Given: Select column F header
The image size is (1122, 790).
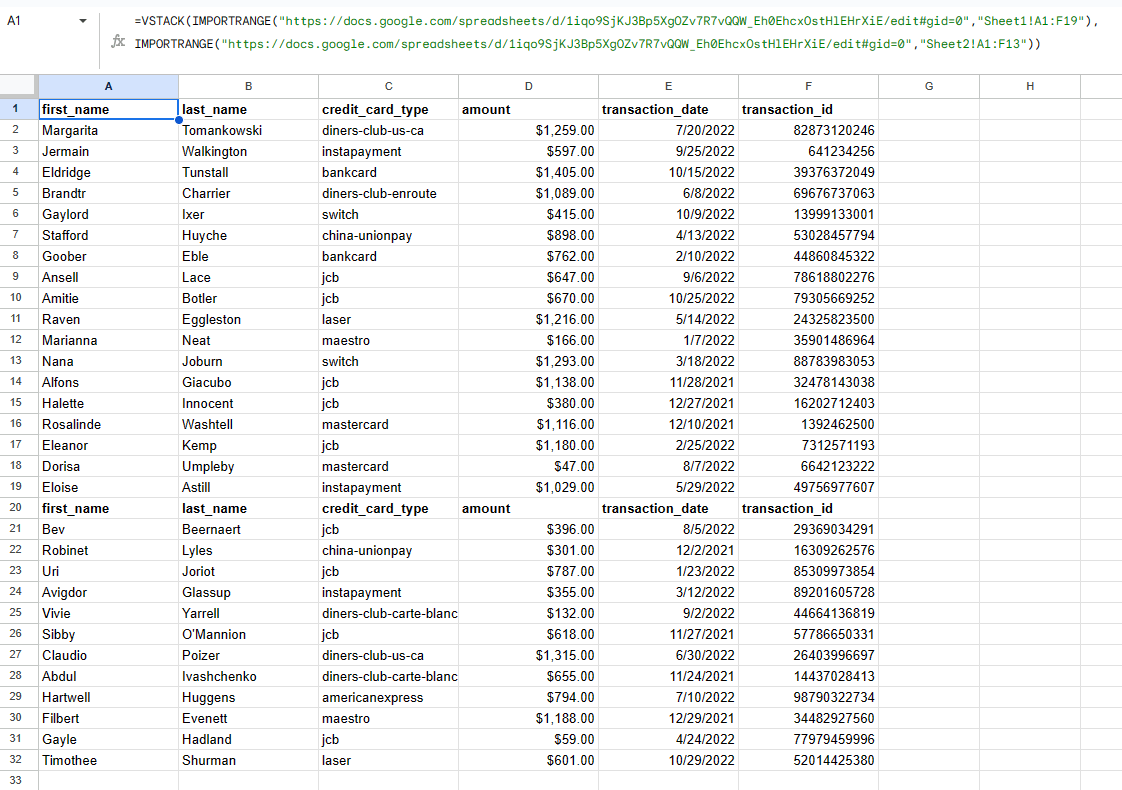Looking at the screenshot, I should 809,86.
